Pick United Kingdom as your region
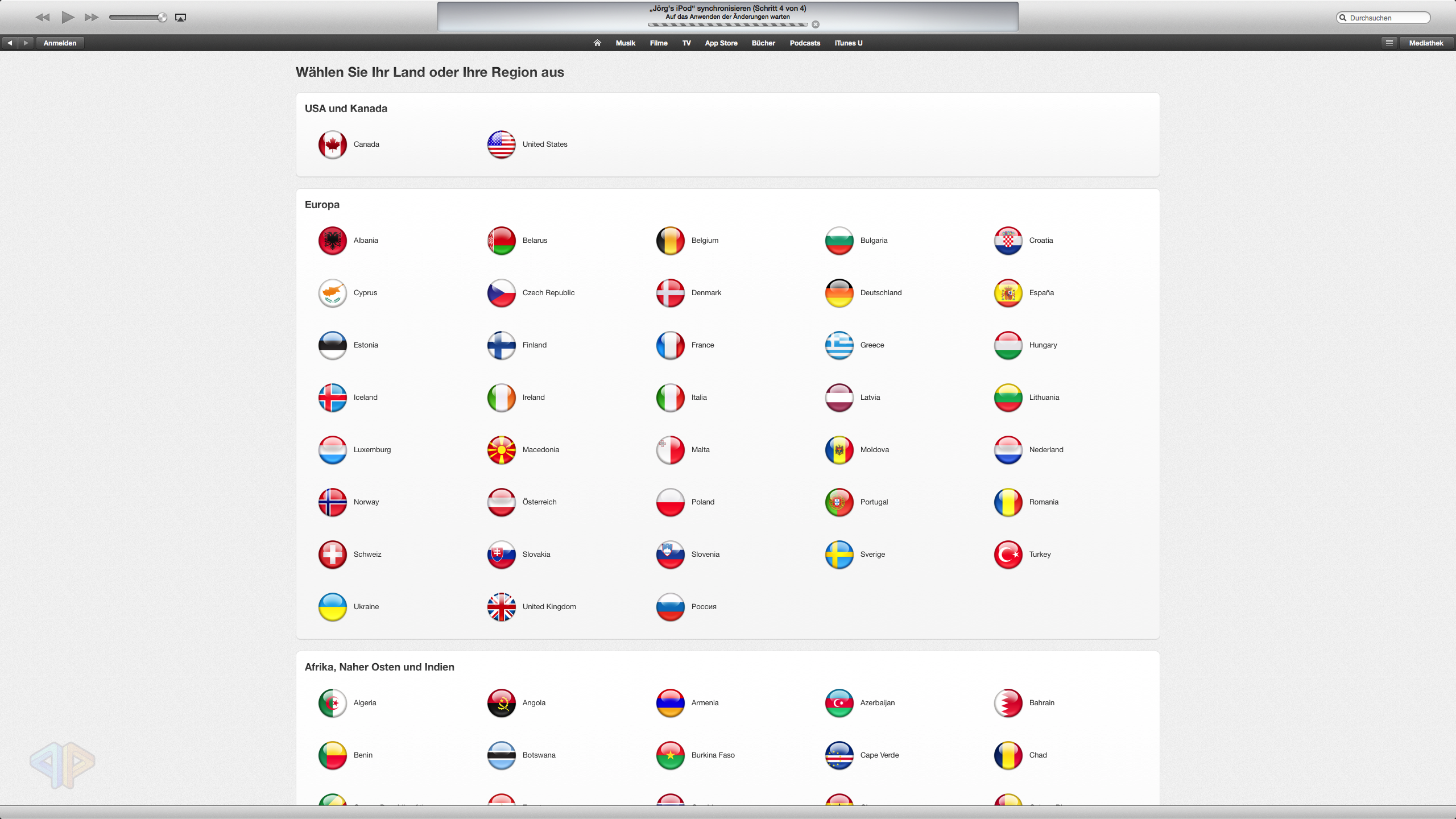The width and height of the screenshot is (1456, 819). [x=501, y=606]
